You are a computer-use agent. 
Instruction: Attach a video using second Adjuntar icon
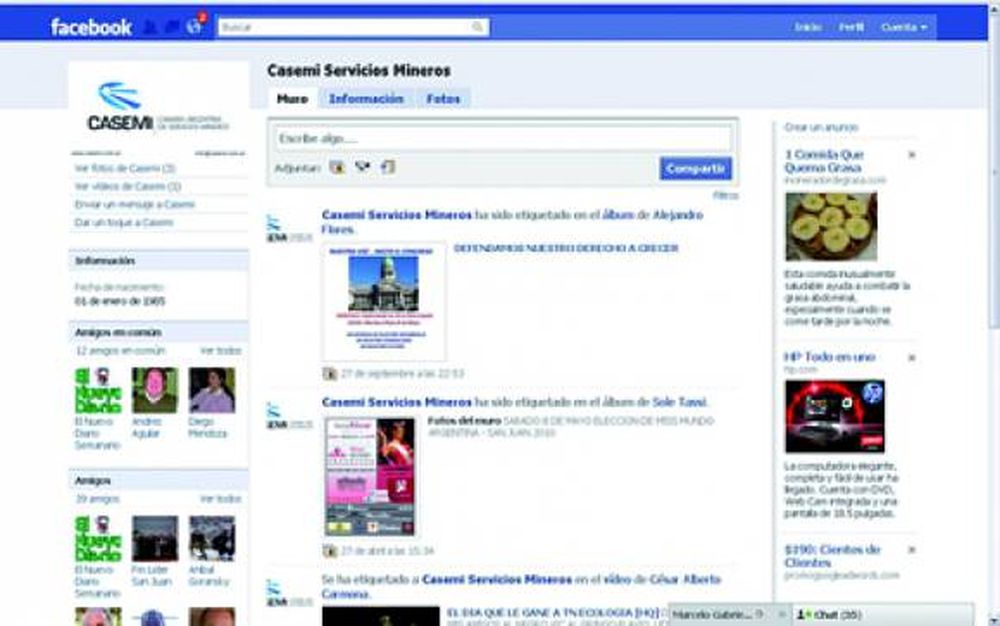(x=362, y=167)
